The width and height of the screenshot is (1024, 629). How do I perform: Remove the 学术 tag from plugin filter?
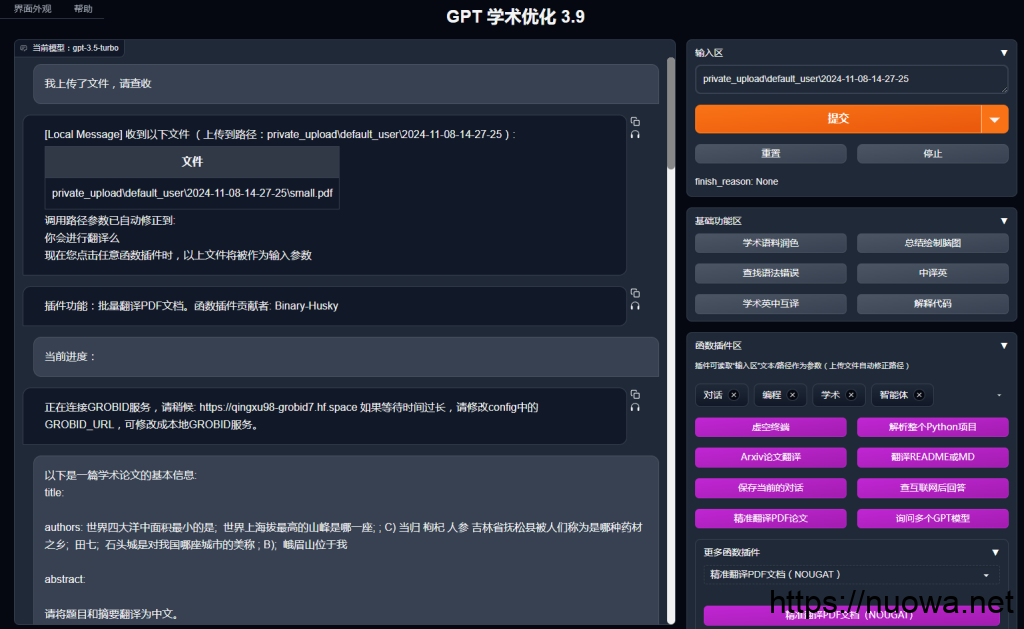850,395
